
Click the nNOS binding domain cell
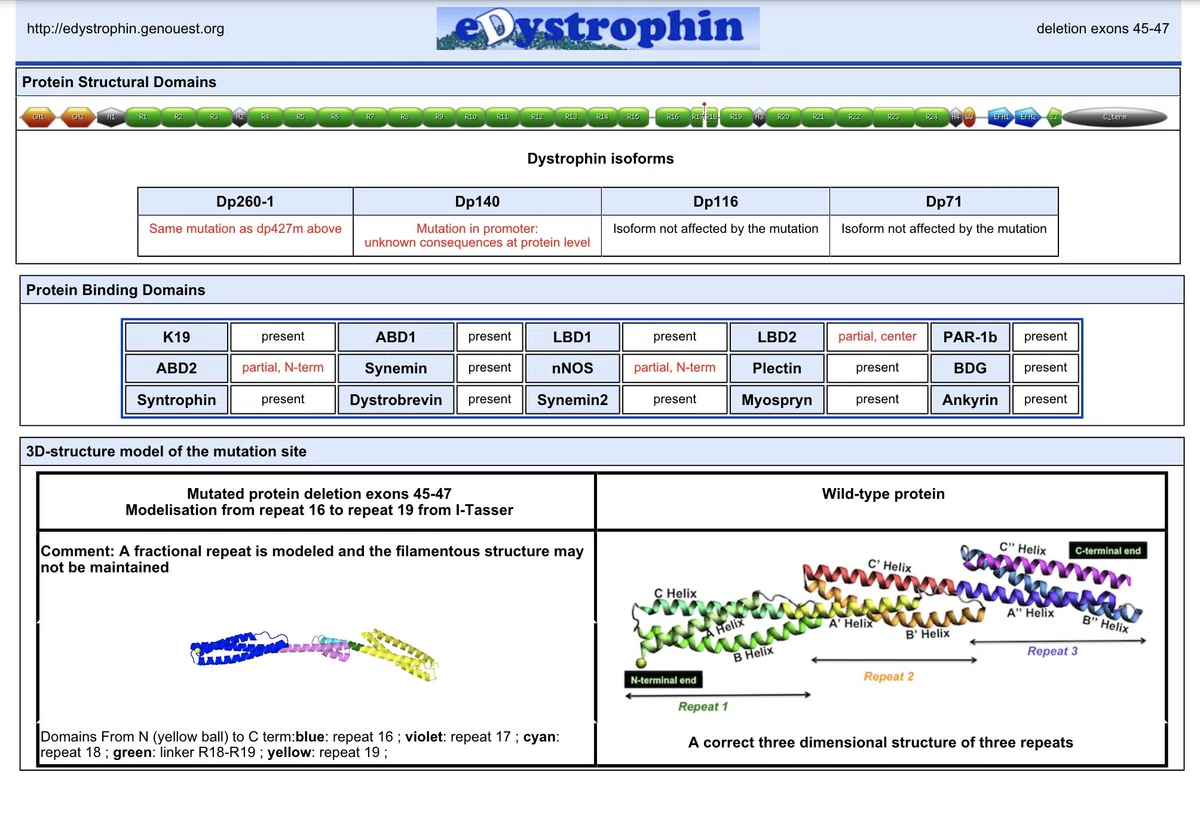coord(572,368)
